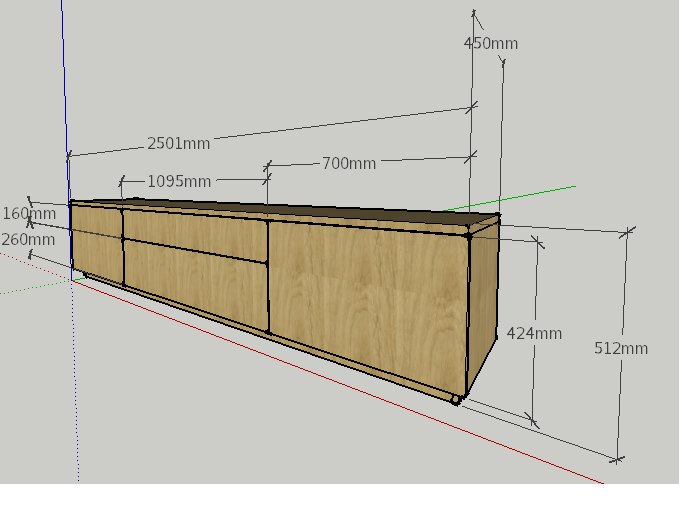Select the 1095mm dimension label

point(179,181)
